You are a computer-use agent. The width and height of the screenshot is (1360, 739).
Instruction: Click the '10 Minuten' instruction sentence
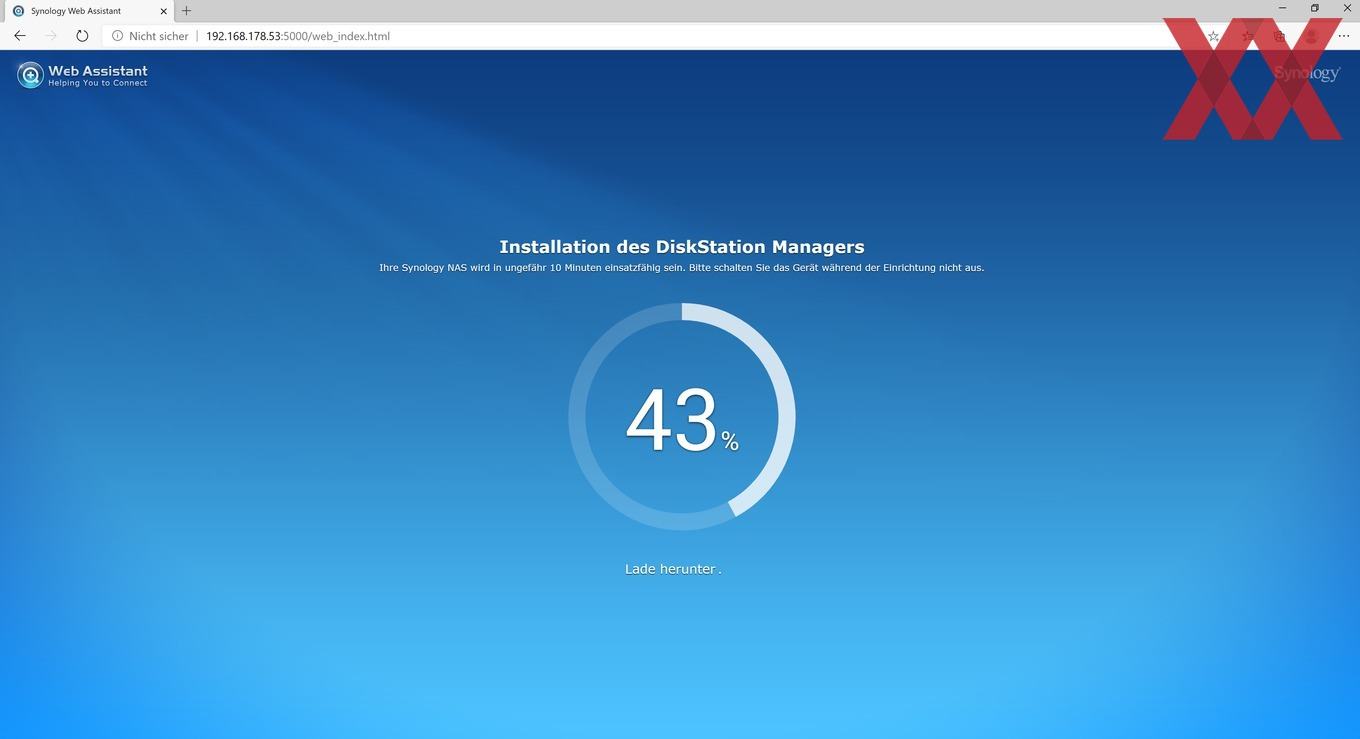click(682, 268)
